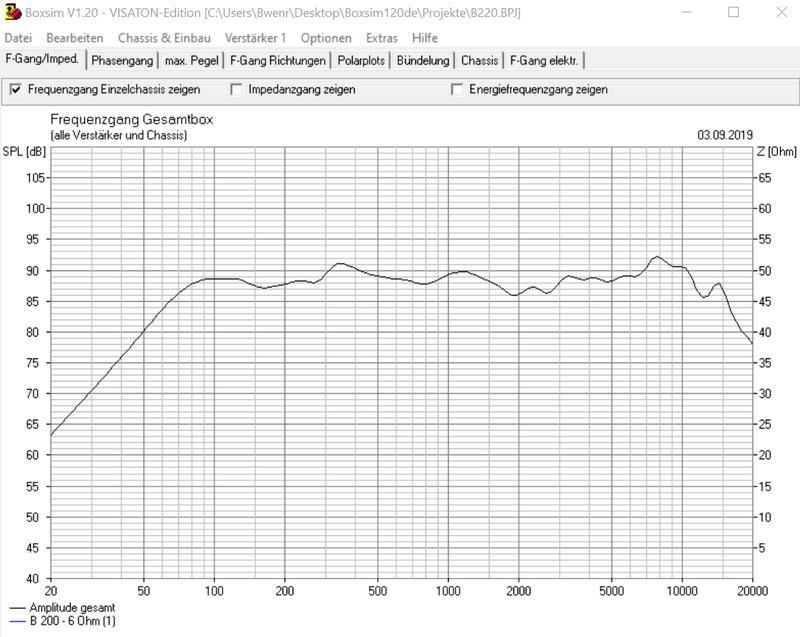The width and height of the screenshot is (800, 637).
Task: Open the Verstärker 1 menu
Action: [x=255, y=38]
